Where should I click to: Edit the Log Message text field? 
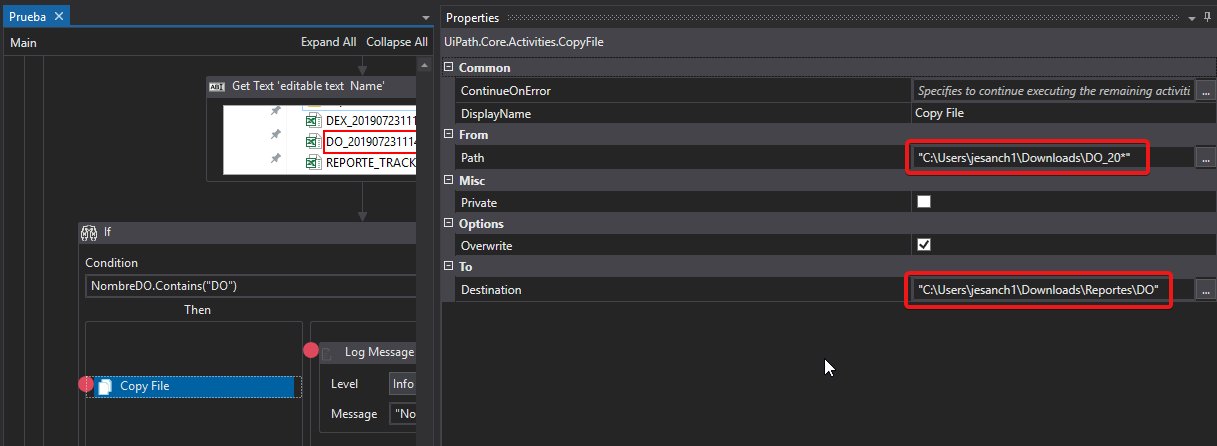tap(402, 414)
